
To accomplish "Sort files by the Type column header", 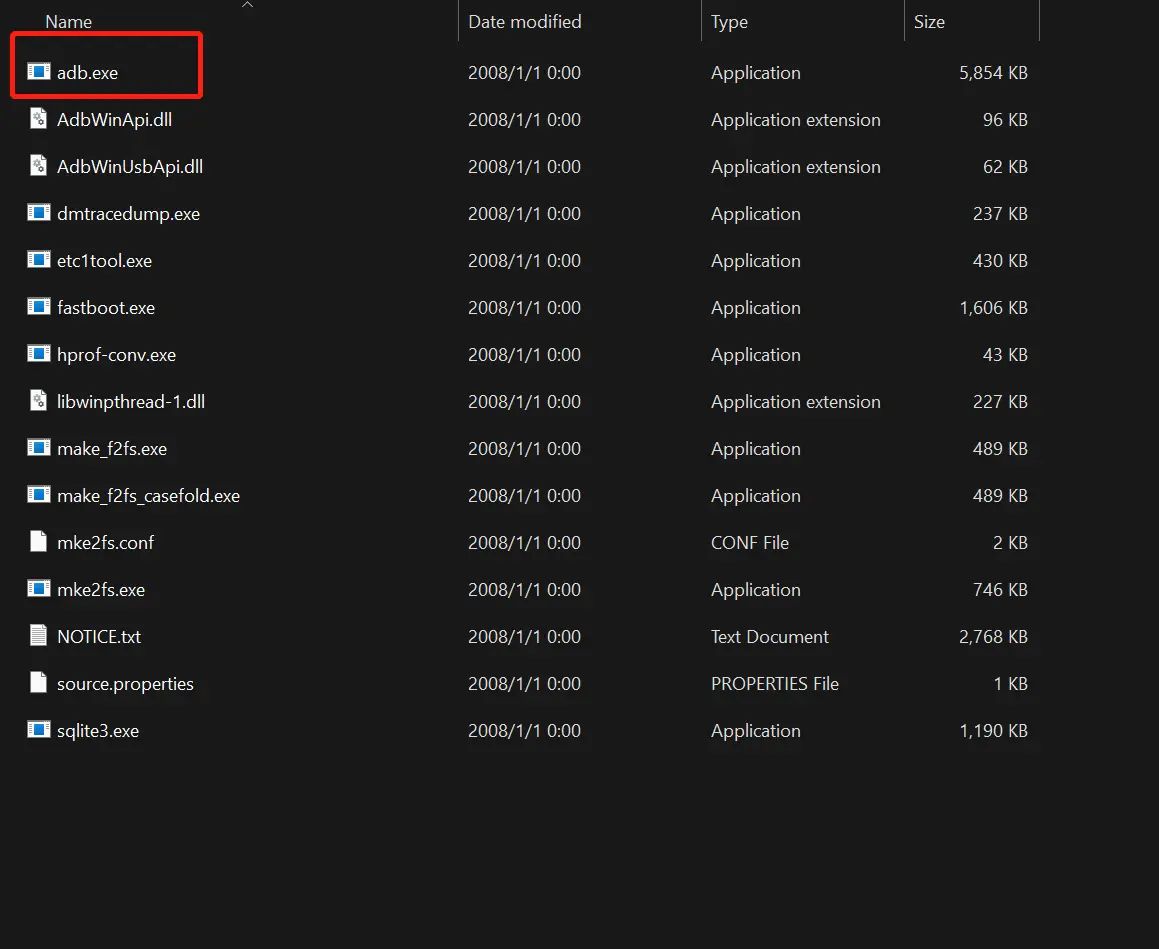I will (728, 21).
